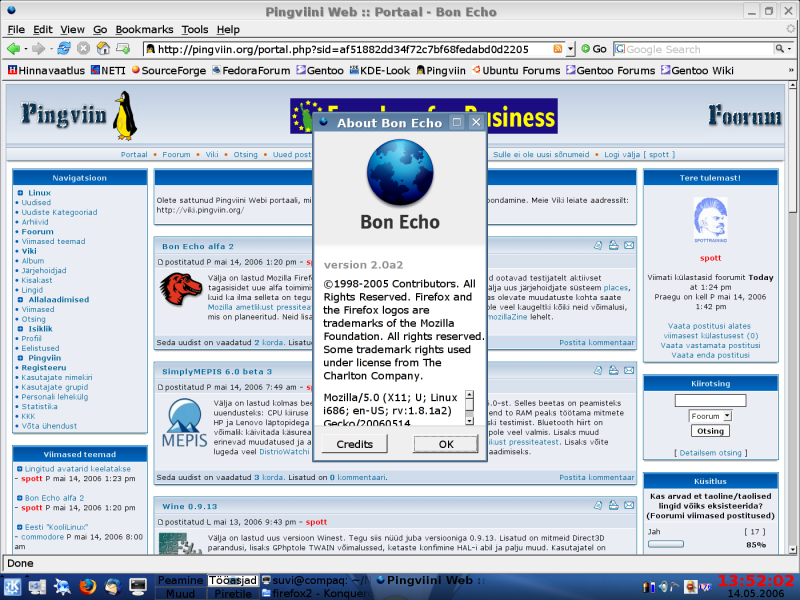Image resolution: width=800 pixels, height=600 pixels.
Task: Open the Hinnavaatlus bookmark
Action: [x=46, y=70]
